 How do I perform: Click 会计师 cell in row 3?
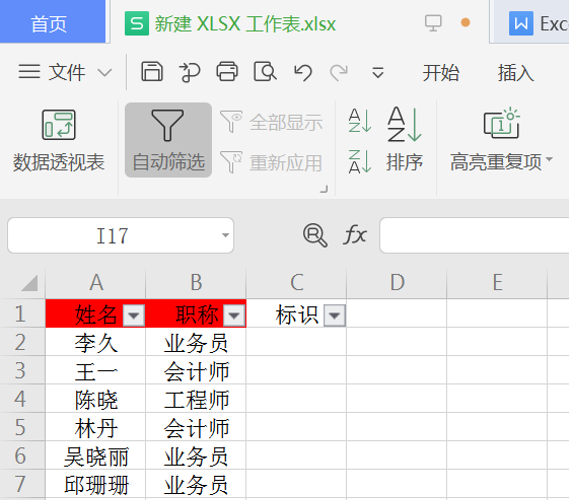196,370
